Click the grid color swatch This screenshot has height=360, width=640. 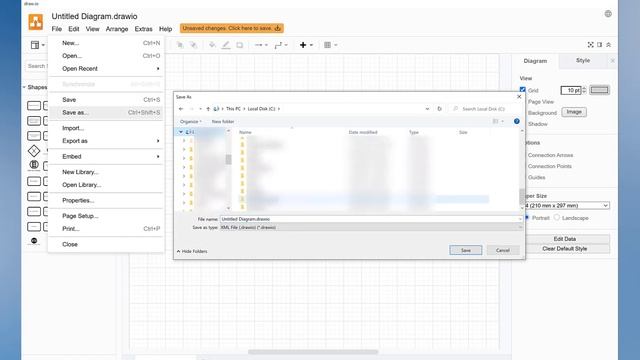point(600,90)
